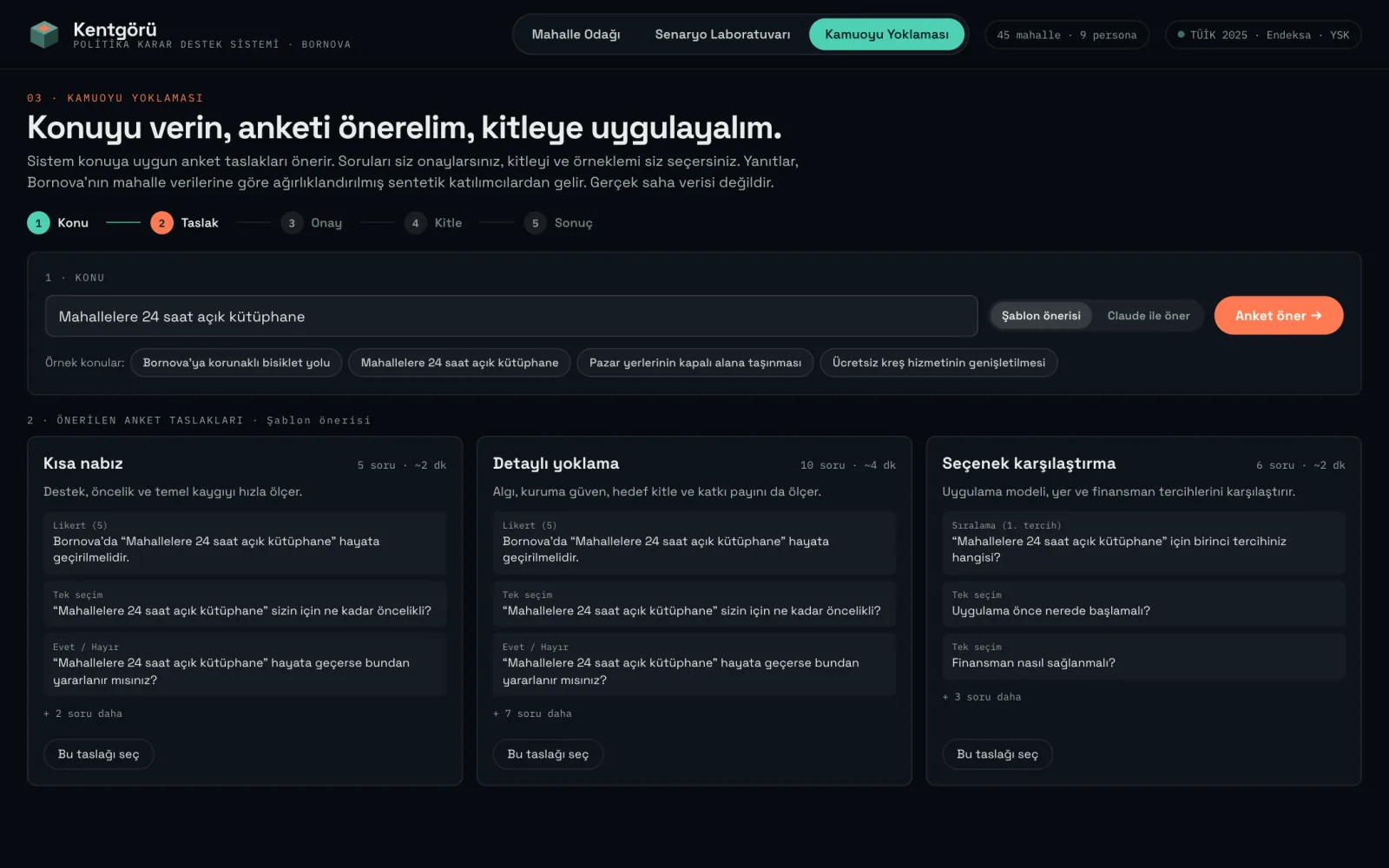Show "+ 2 soru daha" in Kısa nabız
This screenshot has width=1389, height=868.
point(82,713)
